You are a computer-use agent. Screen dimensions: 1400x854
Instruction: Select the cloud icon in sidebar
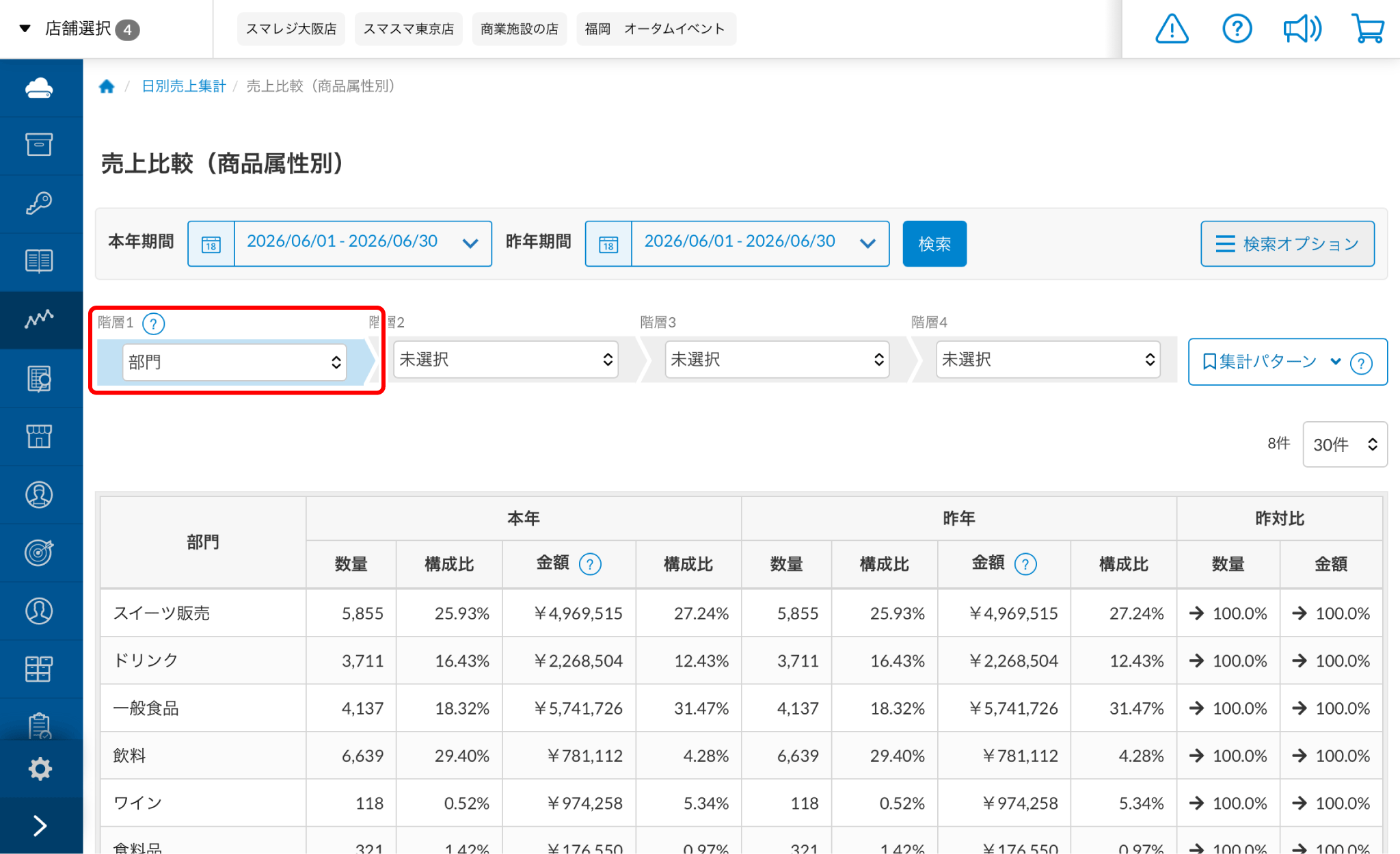point(39,88)
